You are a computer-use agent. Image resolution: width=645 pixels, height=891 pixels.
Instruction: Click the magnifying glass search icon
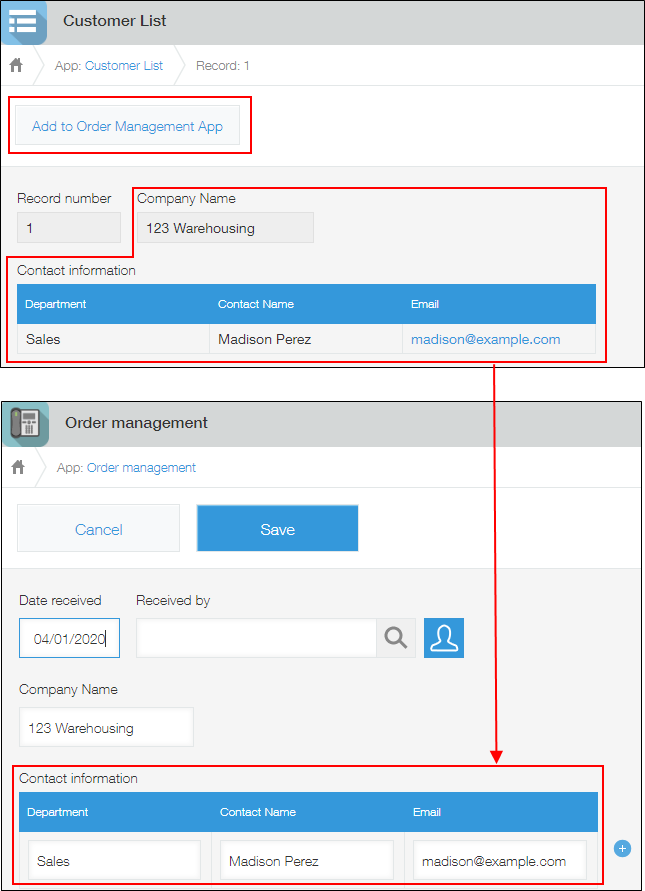tap(396, 638)
